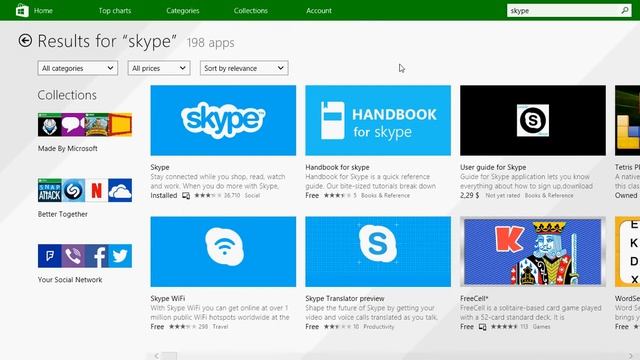Open the All prices dropdown

click(x=159, y=68)
